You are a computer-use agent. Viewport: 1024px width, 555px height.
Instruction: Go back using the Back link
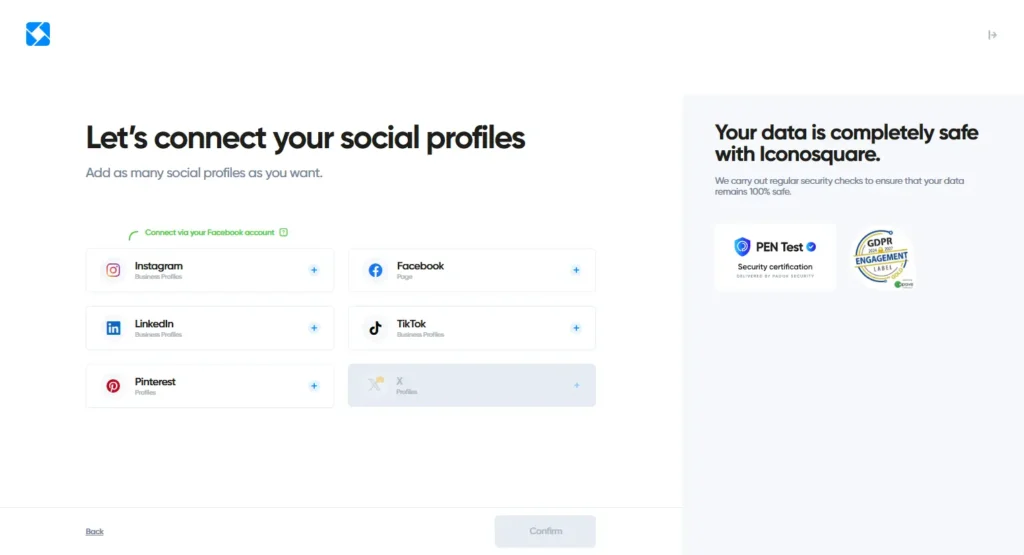pyautogui.click(x=94, y=531)
